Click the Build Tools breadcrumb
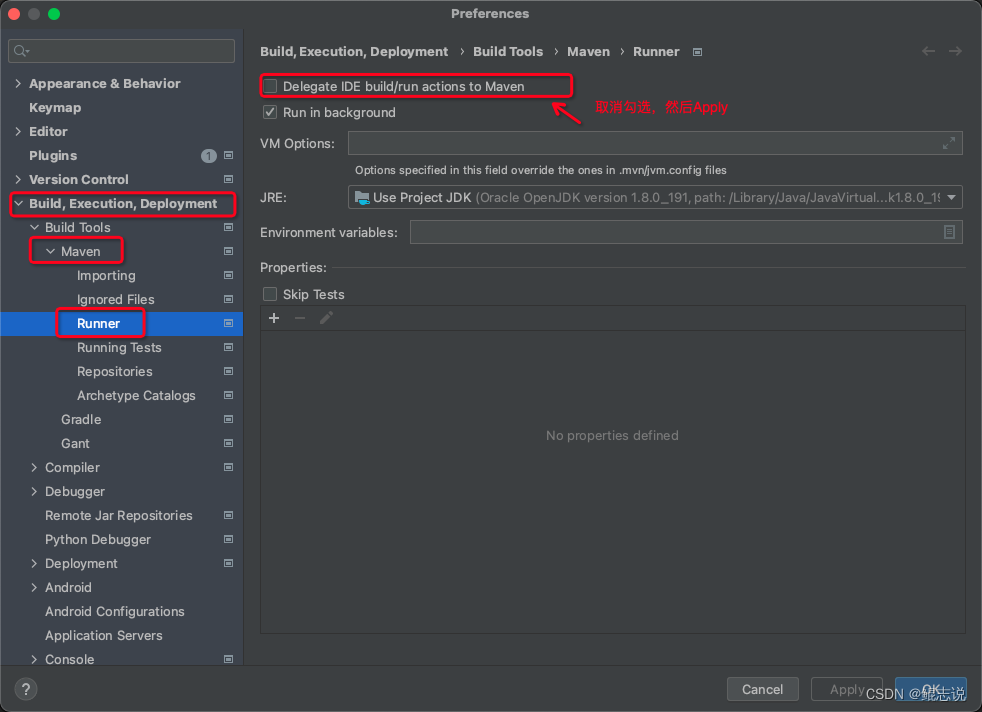Viewport: 982px width, 712px height. pyautogui.click(x=510, y=51)
